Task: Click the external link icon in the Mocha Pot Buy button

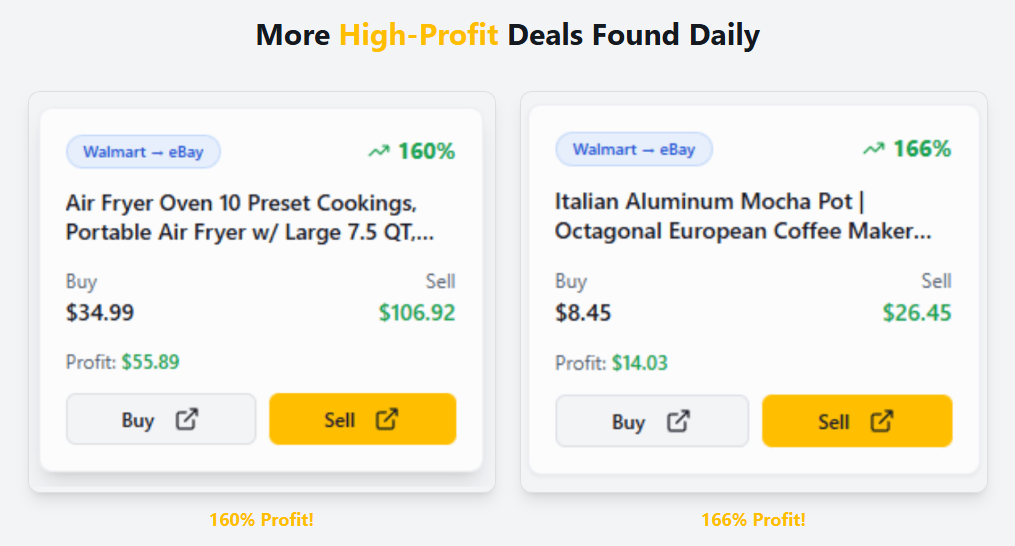Action: click(679, 421)
